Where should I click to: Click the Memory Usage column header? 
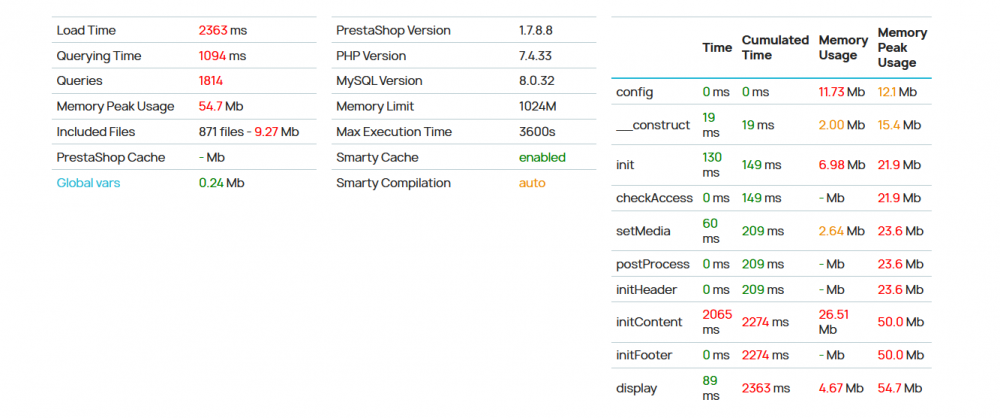[x=843, y=47]
